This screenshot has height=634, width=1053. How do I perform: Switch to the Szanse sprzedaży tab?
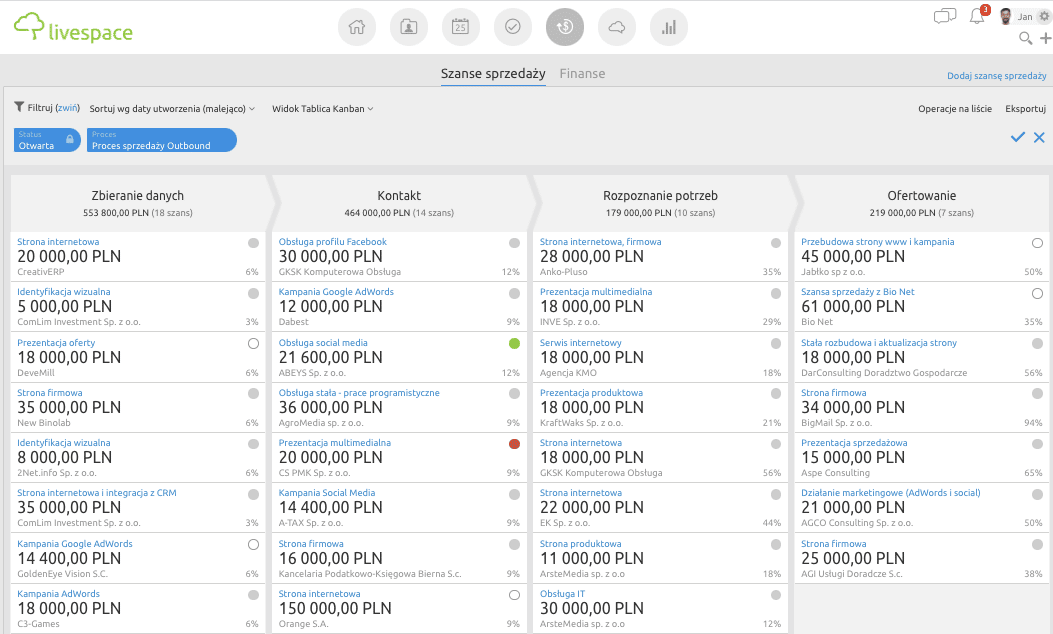tap(493, 74)
